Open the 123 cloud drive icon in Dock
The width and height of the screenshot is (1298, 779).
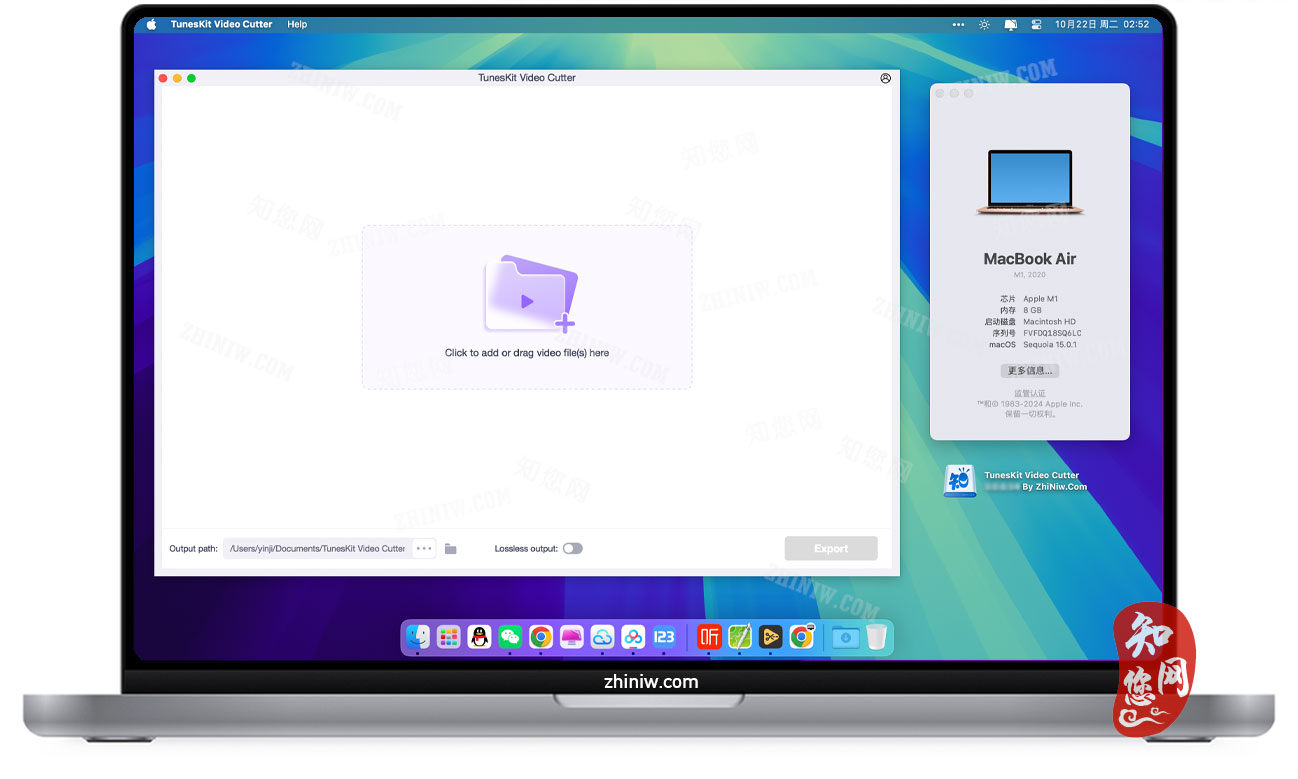click(664, 637)
